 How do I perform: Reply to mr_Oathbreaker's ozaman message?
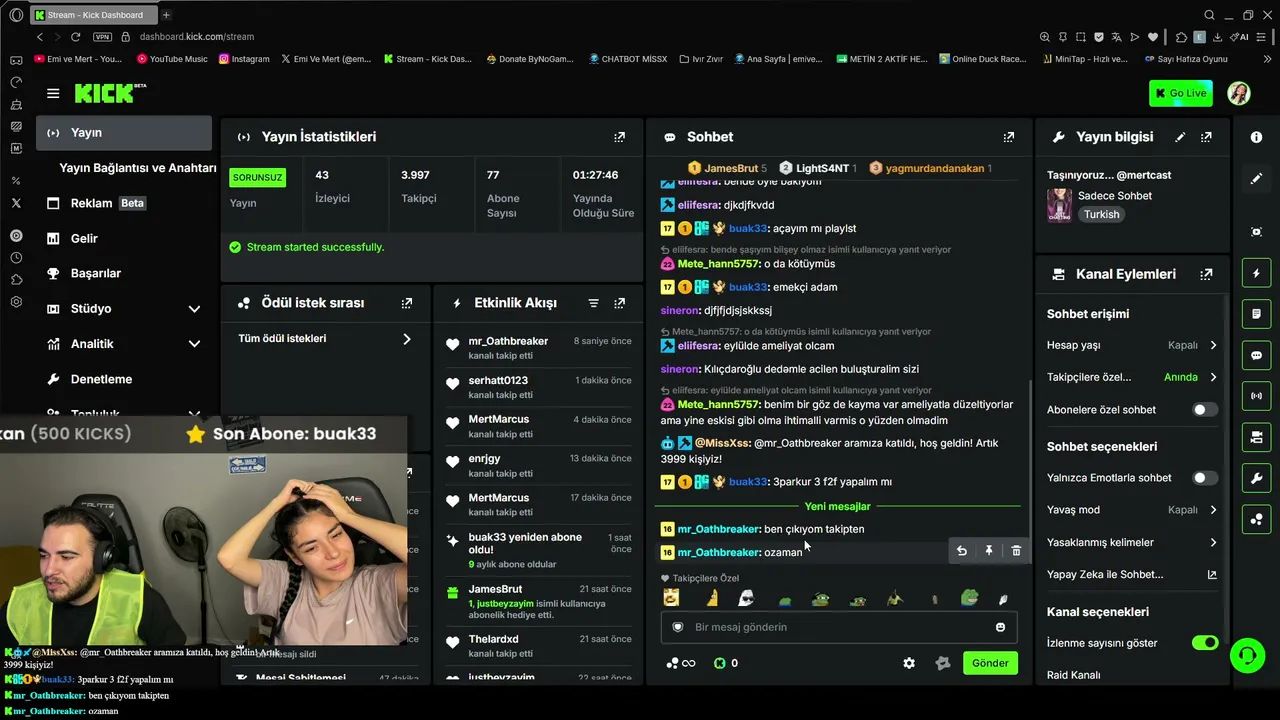(x=961, y=551)
